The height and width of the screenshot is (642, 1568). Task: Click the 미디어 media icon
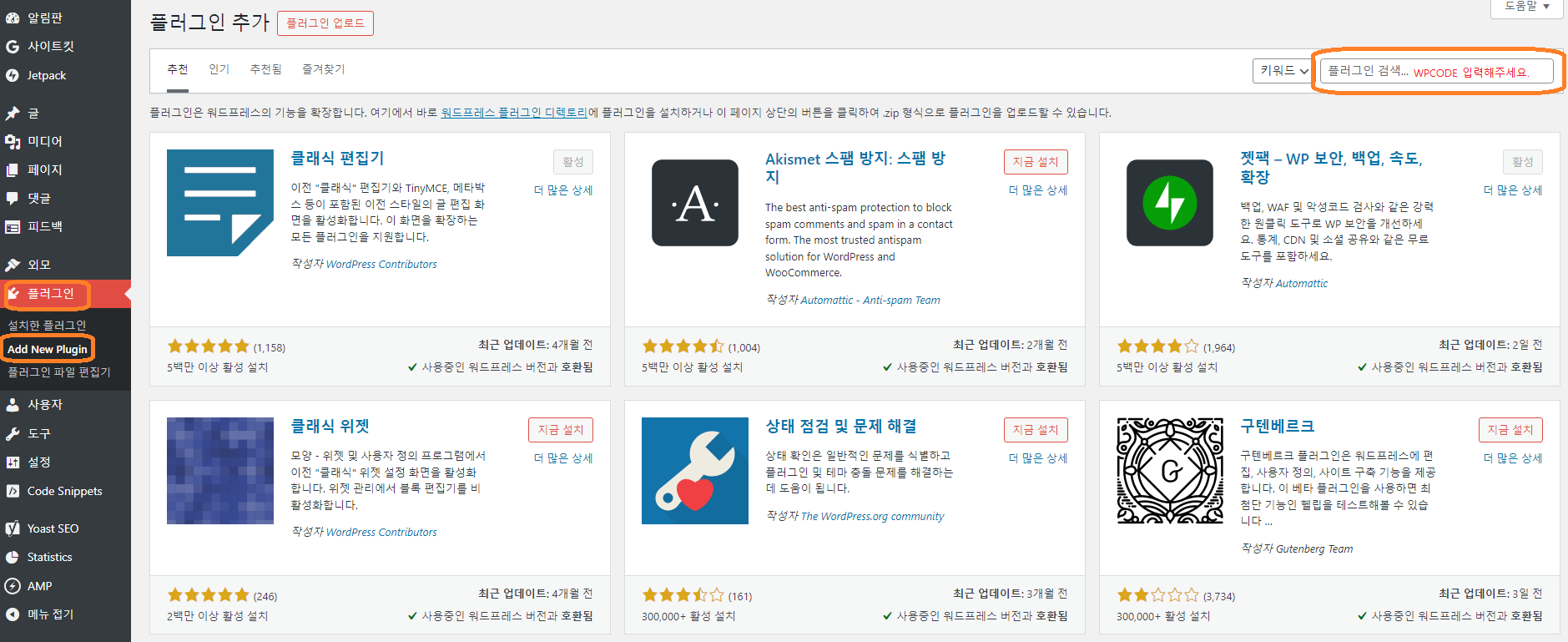pyautogui.click(x=13, y=141)
